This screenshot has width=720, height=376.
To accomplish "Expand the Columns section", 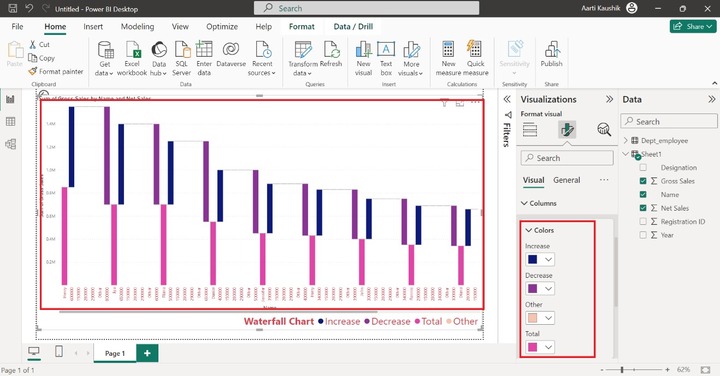I will point(539,203).
